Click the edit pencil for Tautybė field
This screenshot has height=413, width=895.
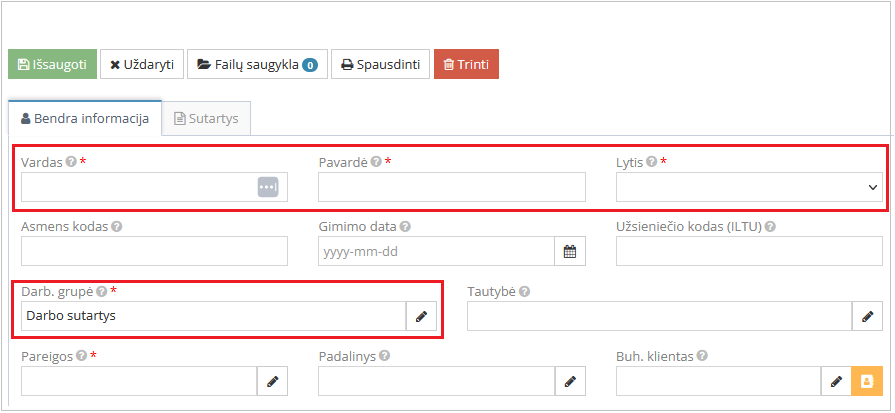coord(867,316)
